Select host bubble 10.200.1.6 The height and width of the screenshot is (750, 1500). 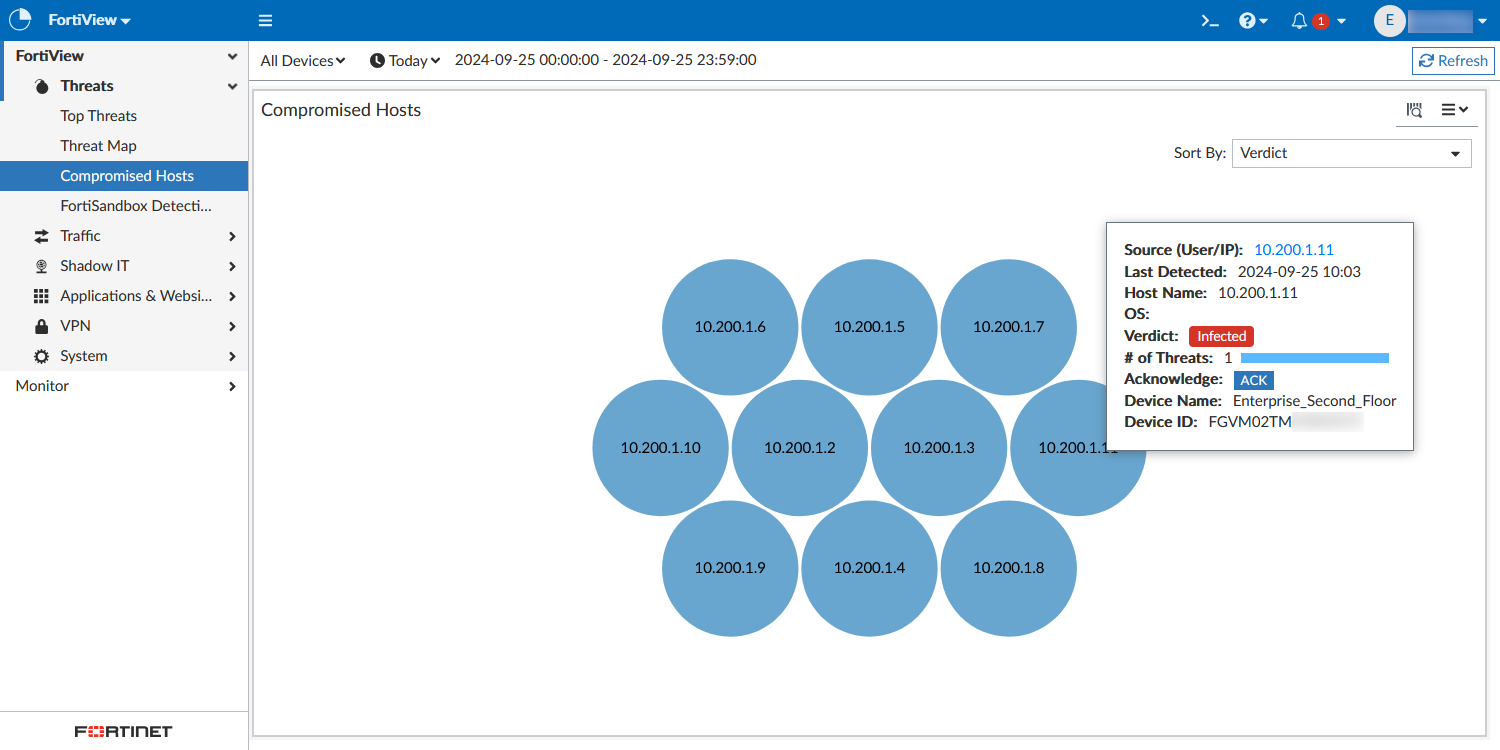[730, 327]
